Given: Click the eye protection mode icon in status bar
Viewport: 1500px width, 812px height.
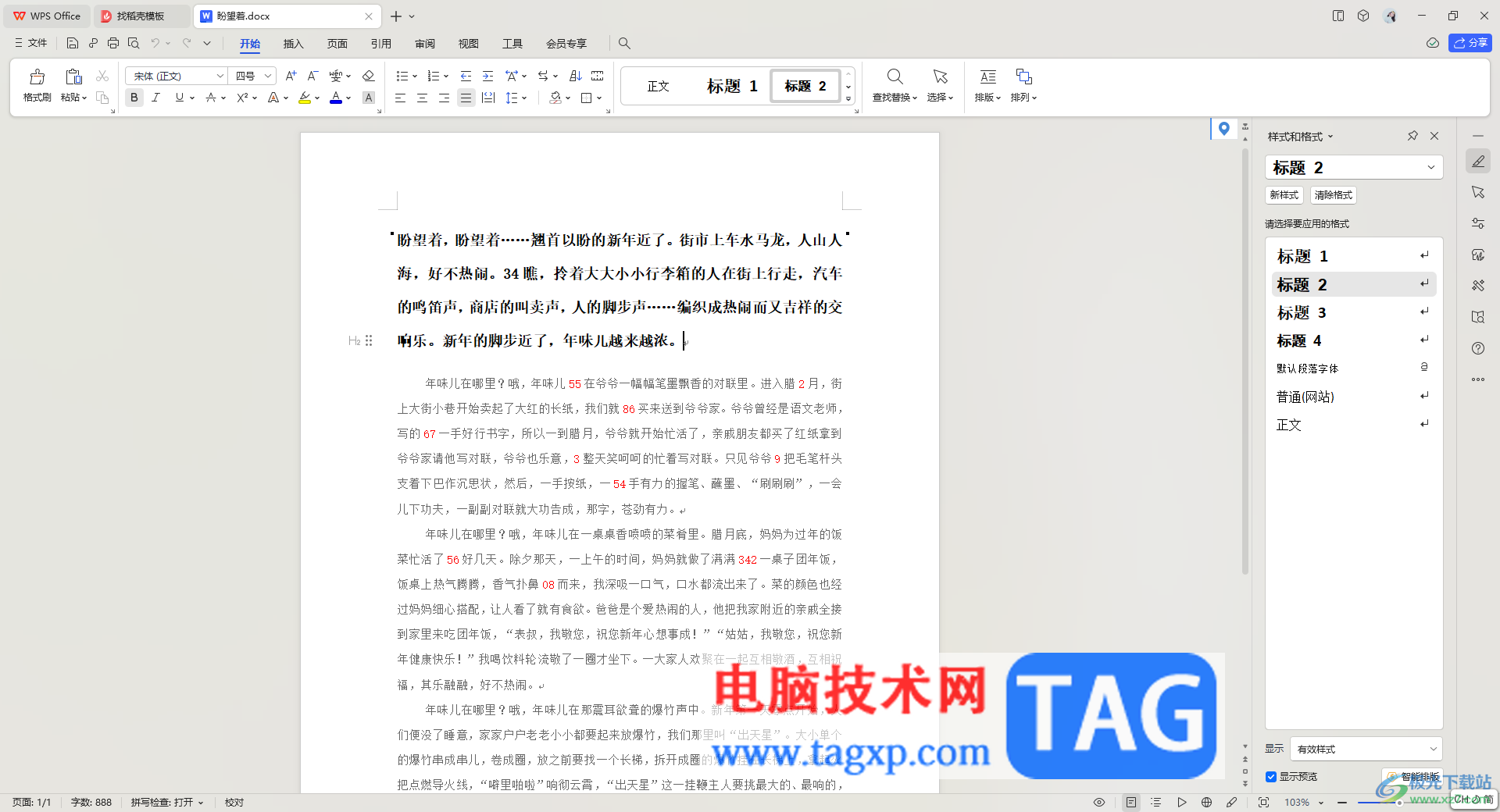Looking at the screenshot, I should click(x=1099, y=802).
